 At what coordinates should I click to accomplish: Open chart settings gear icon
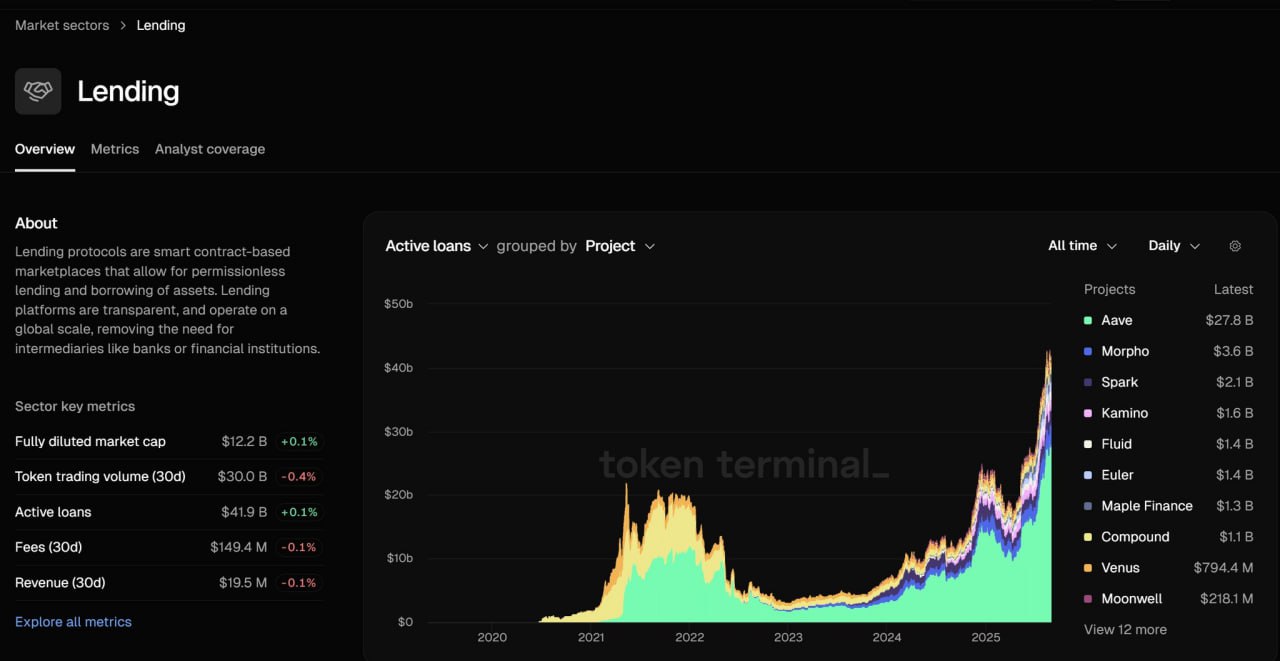click(x=1235, y=246)
